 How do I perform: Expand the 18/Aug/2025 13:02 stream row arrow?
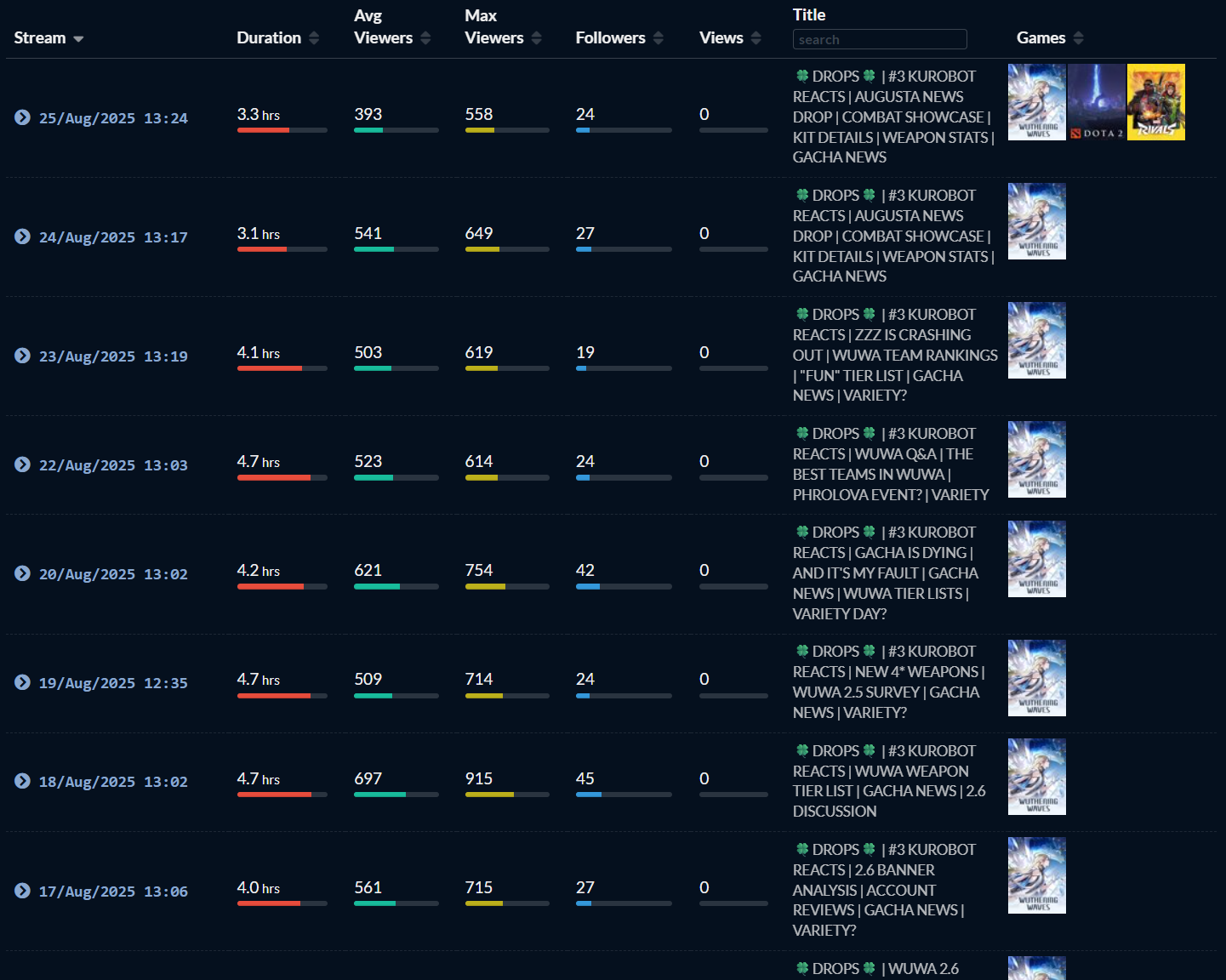tap(23, 781)
